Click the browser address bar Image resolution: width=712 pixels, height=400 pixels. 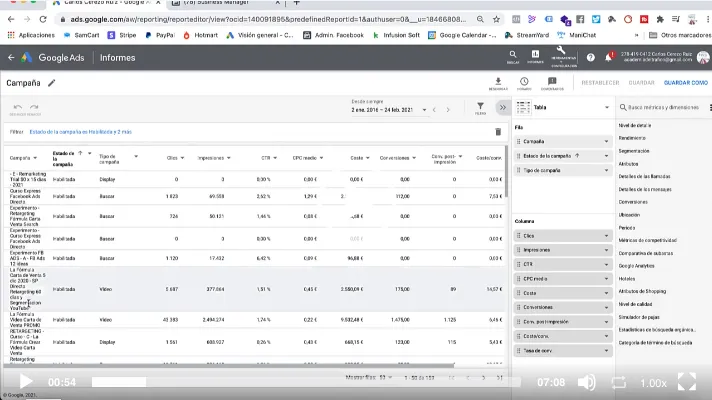coord(268,20)
